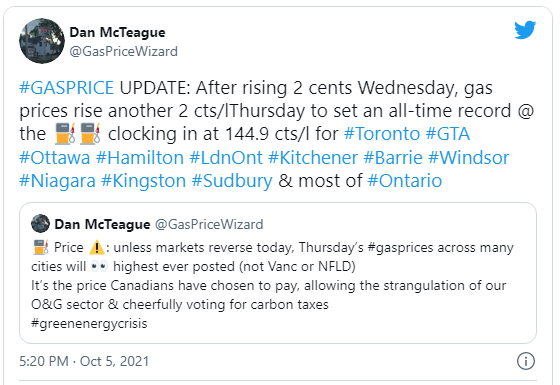Open the #Windsor hashtag
This screenshot has width=560, height=385.
(469, 158)
